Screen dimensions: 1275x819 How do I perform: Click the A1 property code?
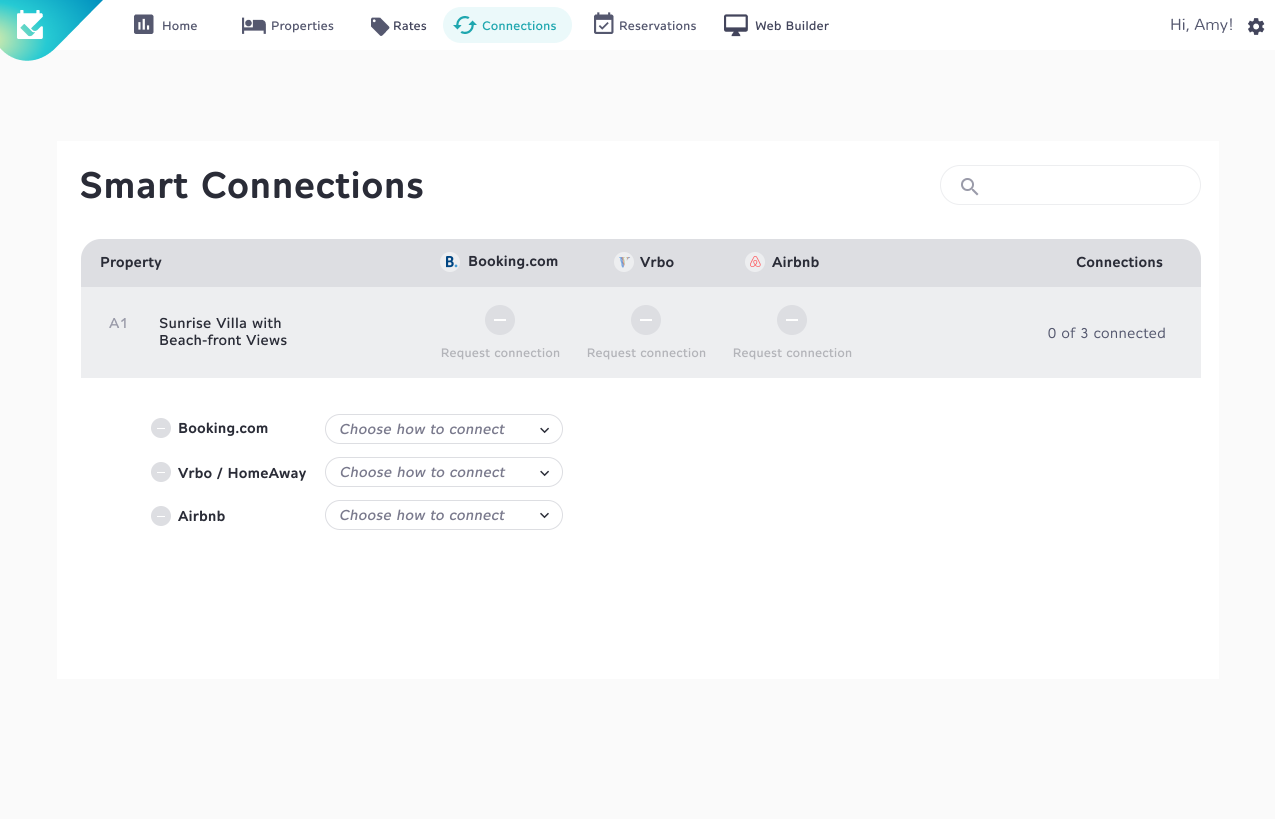coord(118,323)
